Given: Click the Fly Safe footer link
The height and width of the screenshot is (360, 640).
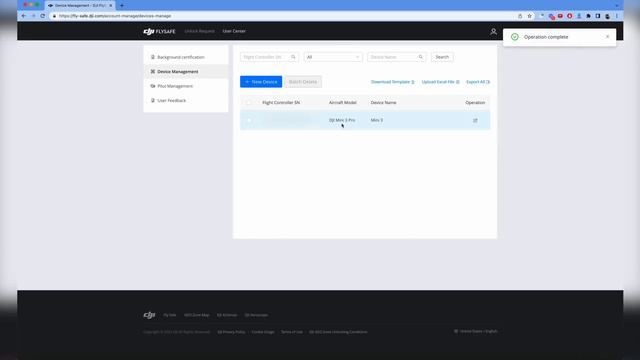Looking at the screenshot, I should 169,315.
